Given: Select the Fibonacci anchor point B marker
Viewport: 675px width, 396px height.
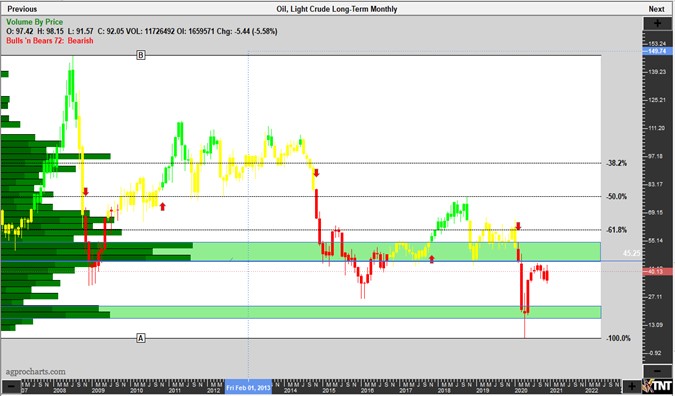Looking at the screenshot, I should [x=141, y=55].
